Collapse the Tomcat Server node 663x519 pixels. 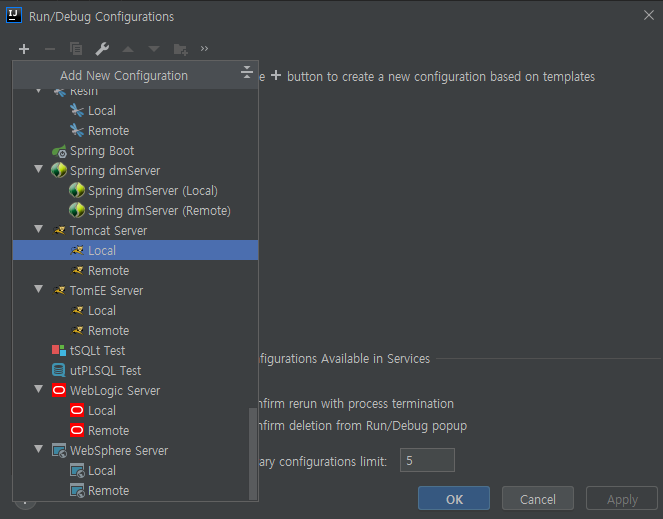point(39,230)
